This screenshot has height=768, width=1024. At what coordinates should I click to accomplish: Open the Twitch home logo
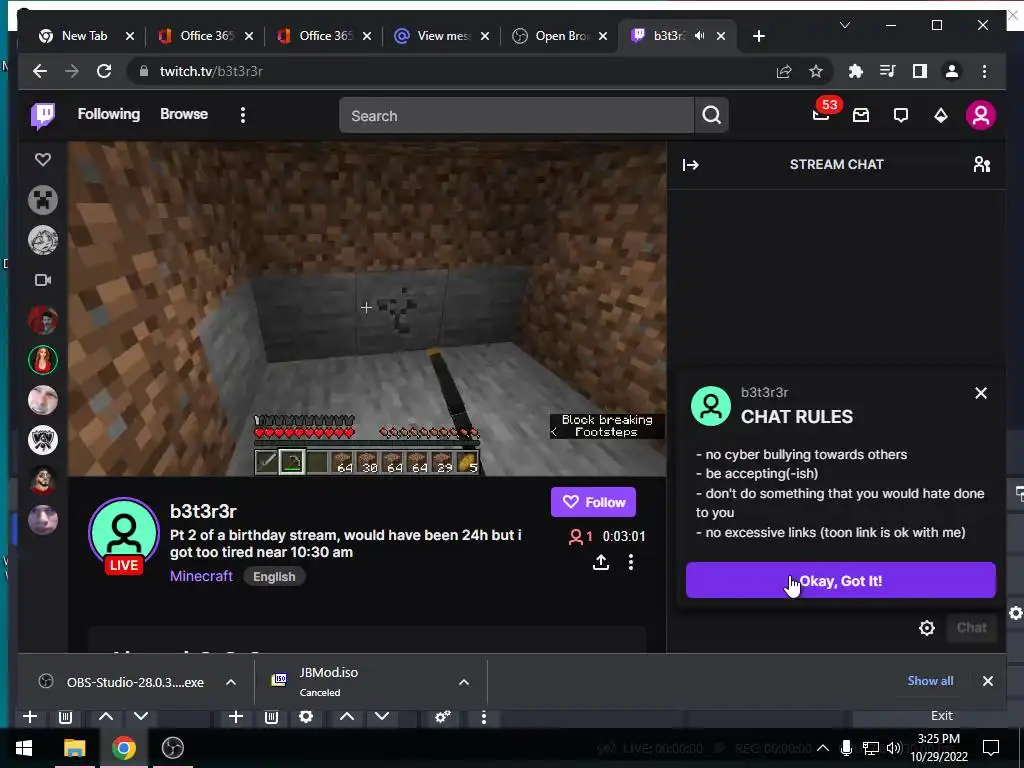43,116
